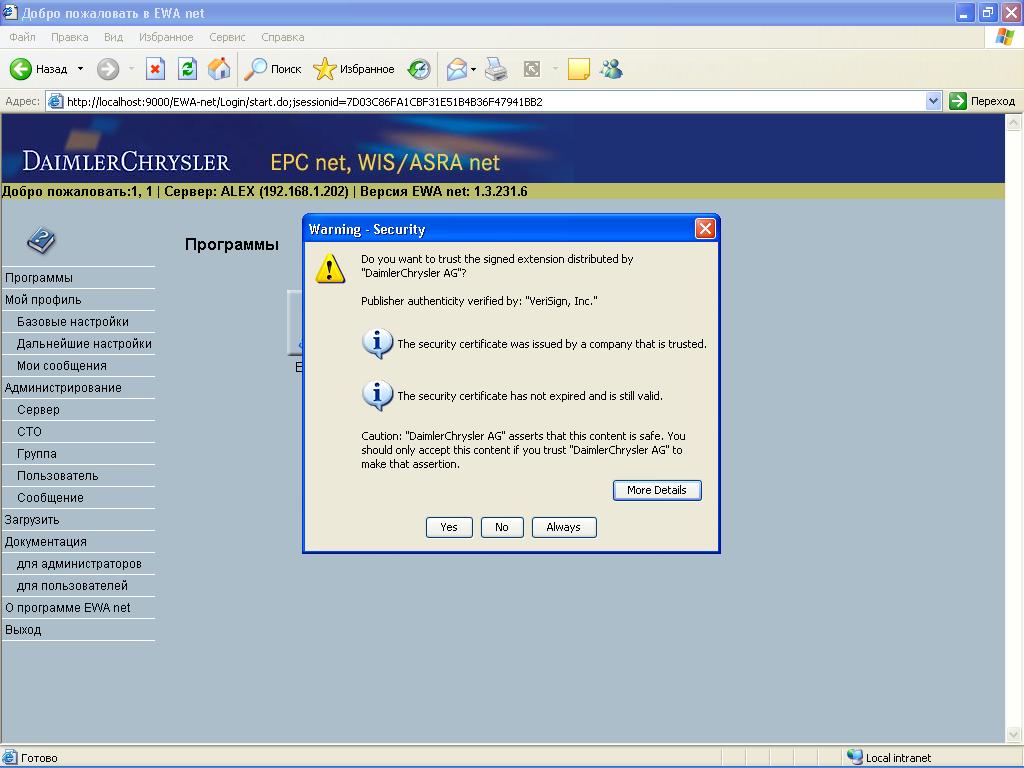Click the Local intranet zone icon

pos(854,757)
